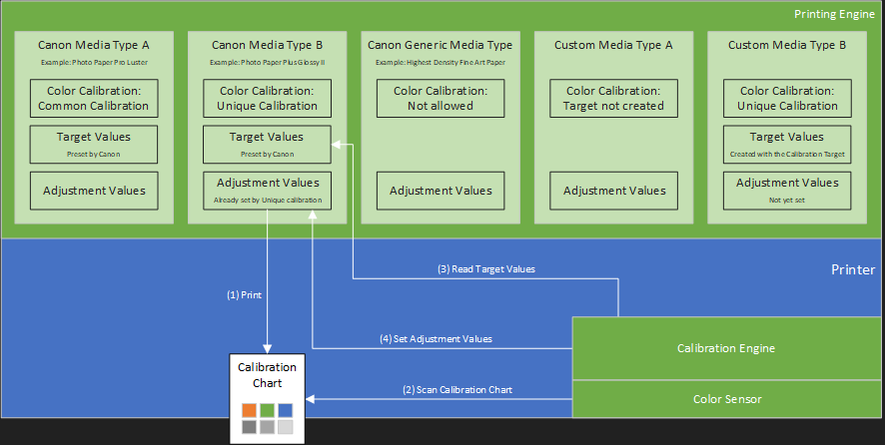Click Target Values 'Created with the Calibration Target' box
The image size is (885, 445).
pyautogui.click(x=787, y=145)
